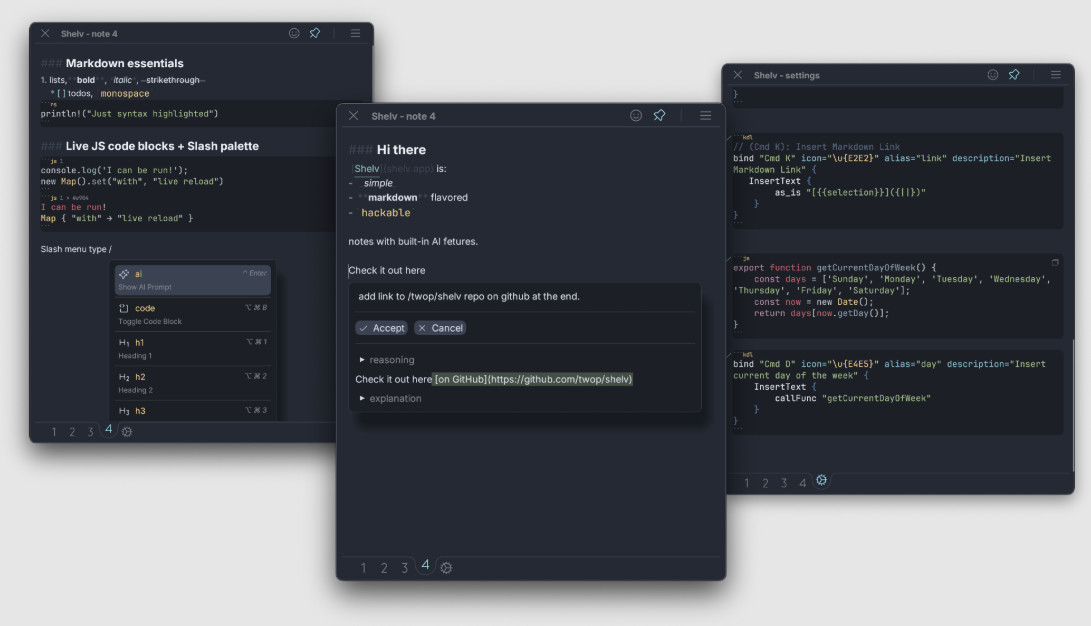The image size is (1091, 626).
Task: Select note 4 tab in Markdown essentials window
Action: 109,429
